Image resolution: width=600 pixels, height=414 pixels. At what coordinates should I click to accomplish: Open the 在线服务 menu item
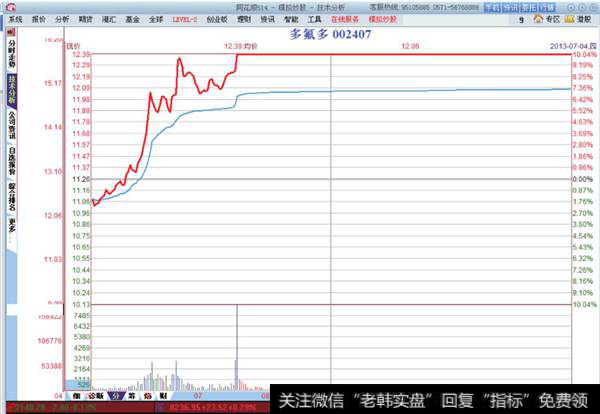[345, 18]
